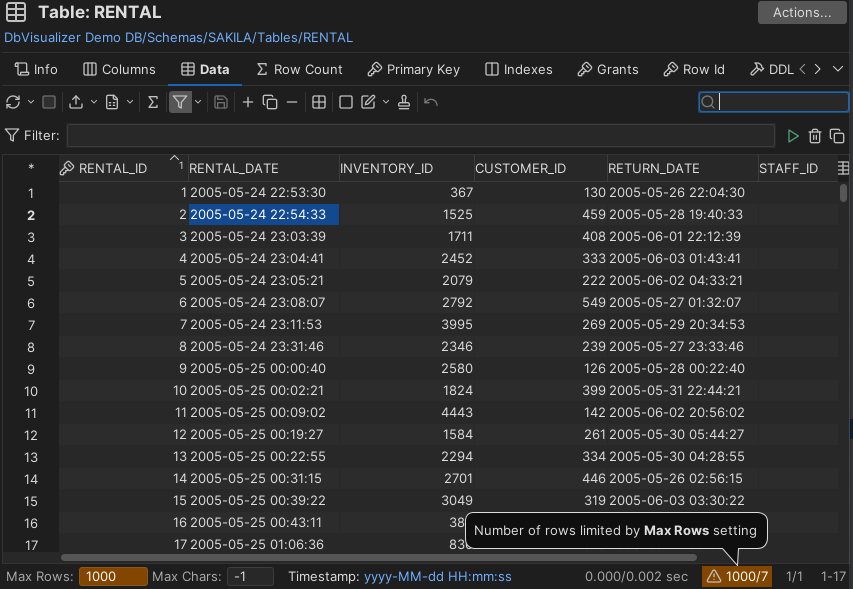853x589 pixels.
Task: Toggle the stop square next to reload
Action: tap(48, 102)
